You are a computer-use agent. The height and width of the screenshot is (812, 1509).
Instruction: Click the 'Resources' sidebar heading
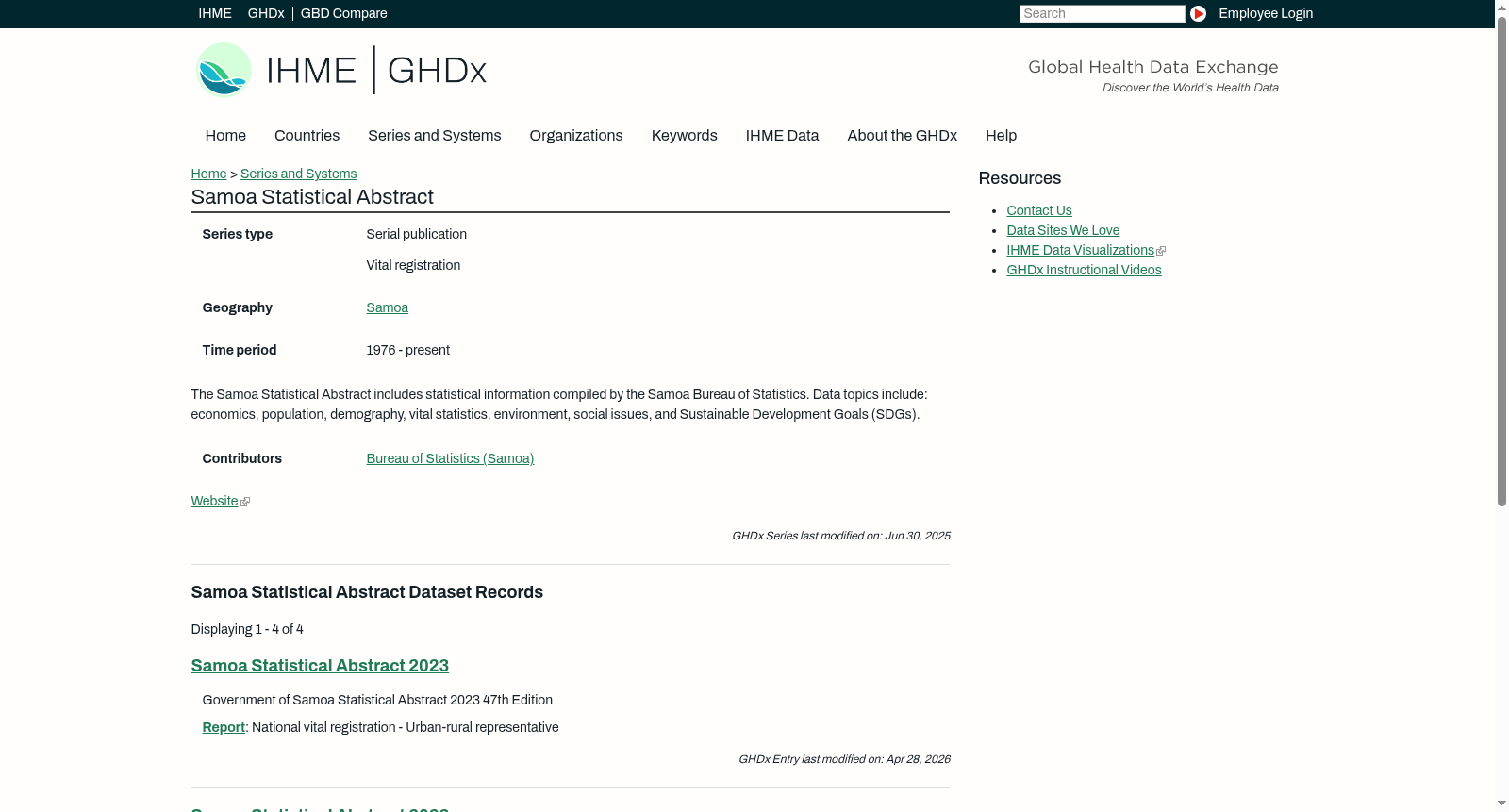(x=1020, y=178)
